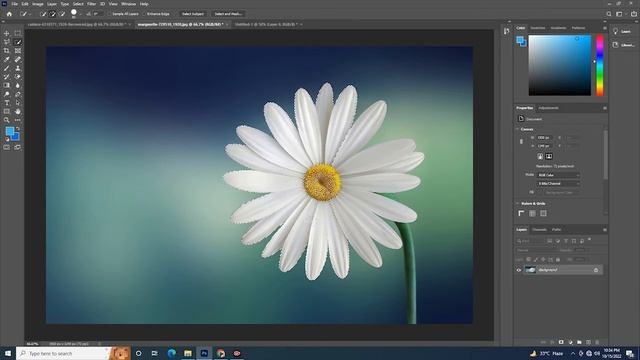The image size is (640, 360).
Task: Switch to the Swatches tab
Action: pyautogui.click(x=538, y=28)
